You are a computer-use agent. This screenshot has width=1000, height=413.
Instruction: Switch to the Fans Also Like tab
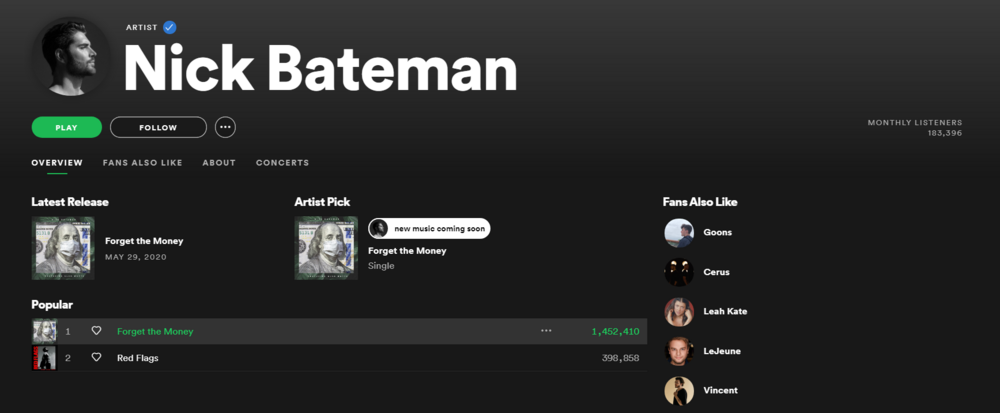click(142, 163)
